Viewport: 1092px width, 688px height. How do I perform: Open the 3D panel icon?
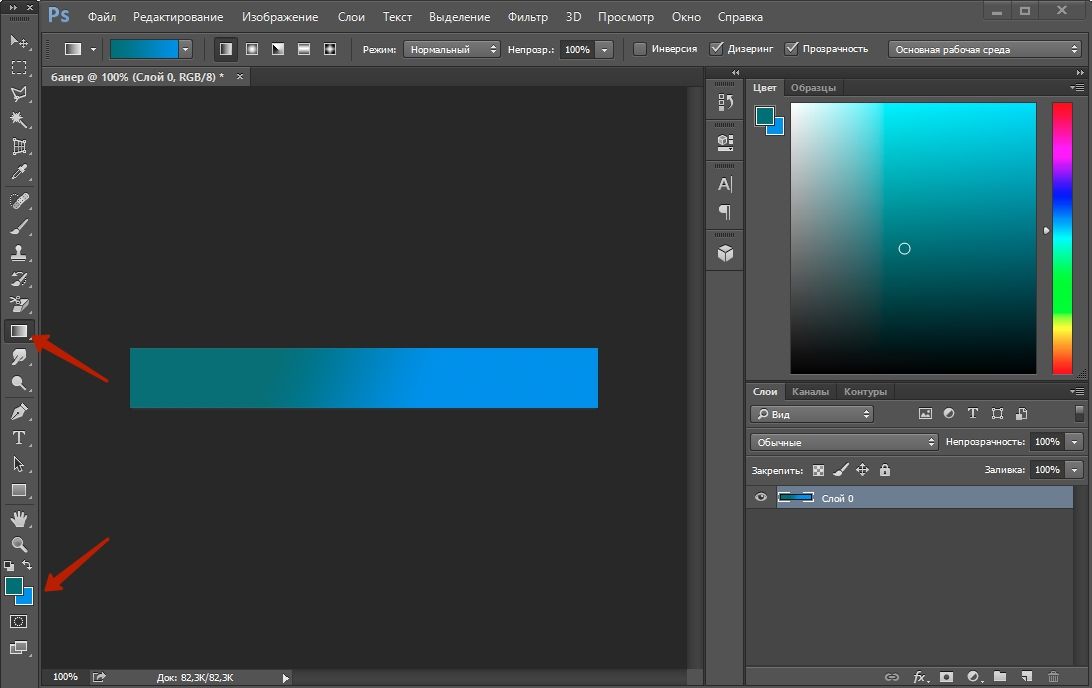[725, 253]
